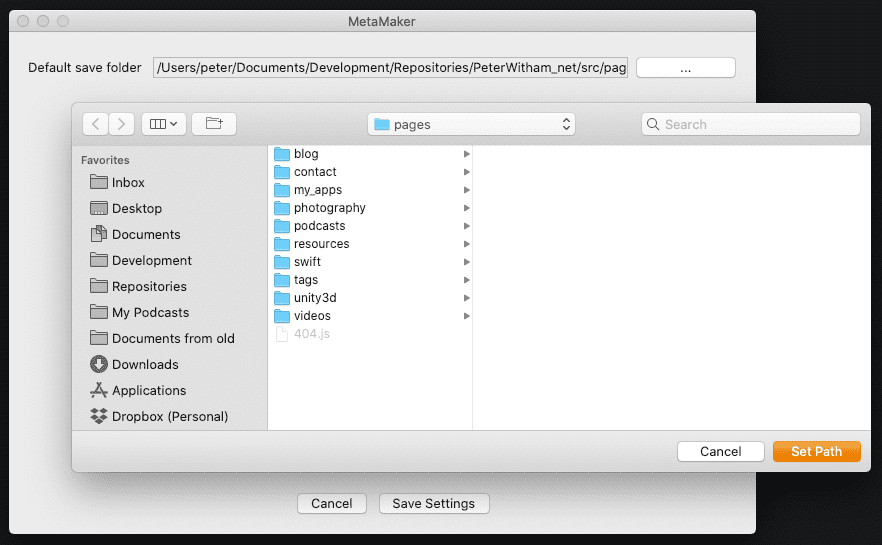Select the swift folder
The width and height of the screenshot is (882, 545).
(x=371, y=262)
